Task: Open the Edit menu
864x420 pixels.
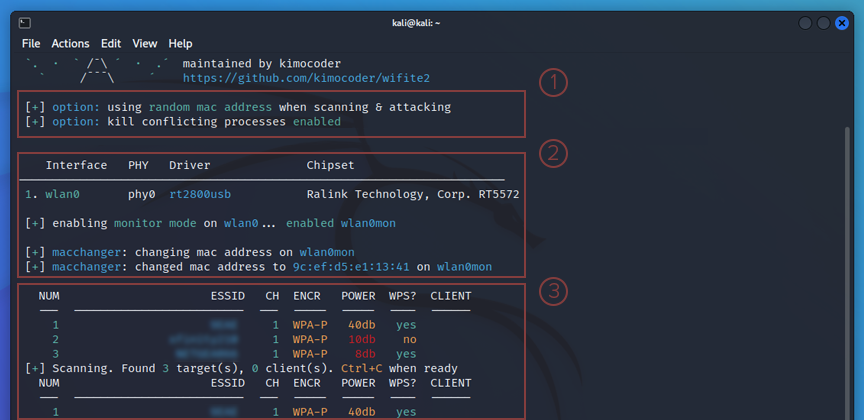Action: pos(111,44)
